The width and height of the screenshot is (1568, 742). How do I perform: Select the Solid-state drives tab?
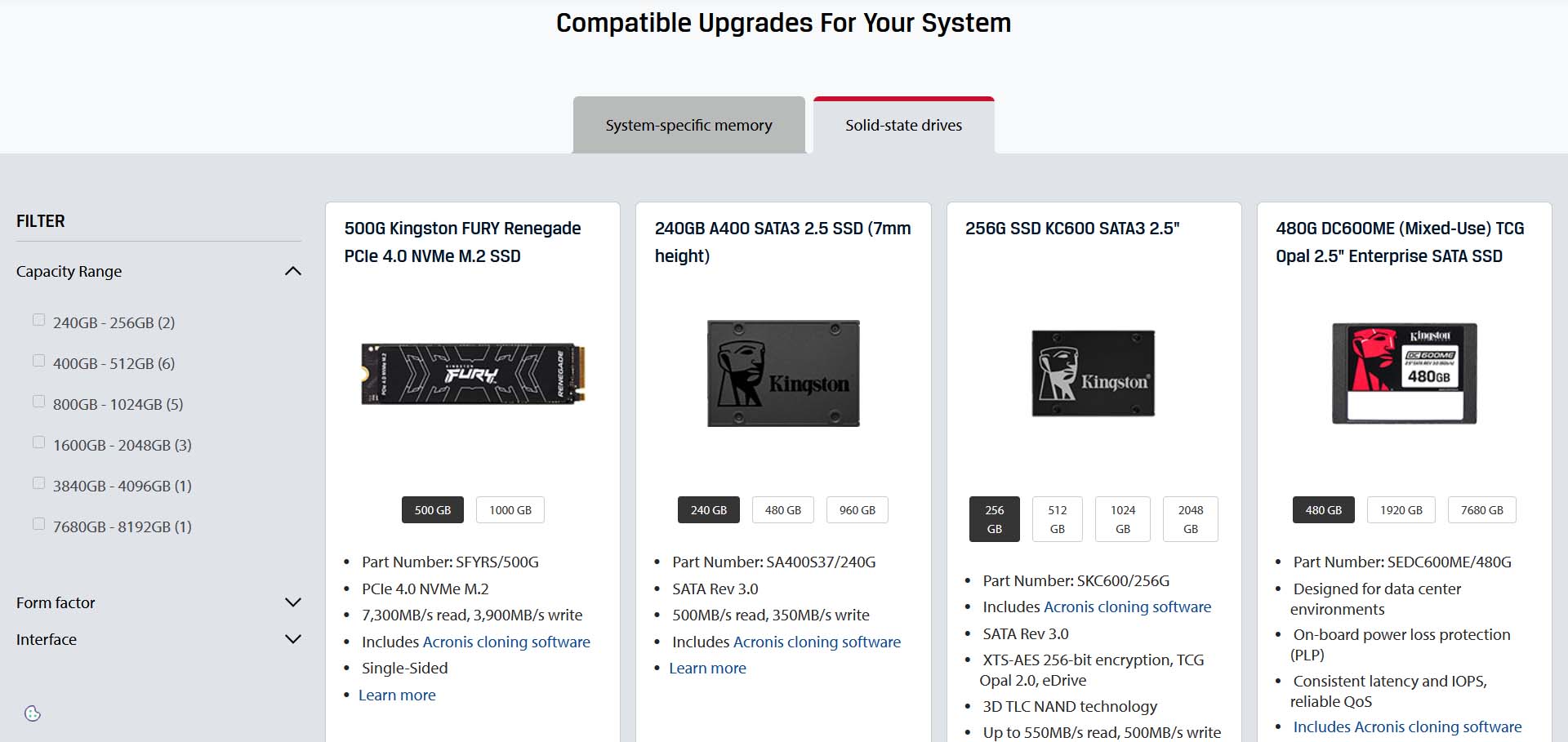pos(903,125)
